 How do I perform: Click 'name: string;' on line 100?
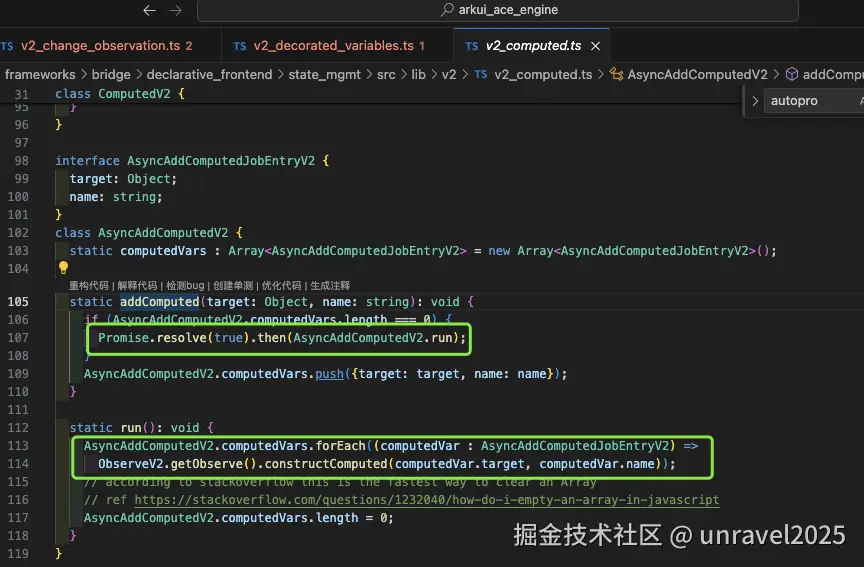click(x=116, y=197)
